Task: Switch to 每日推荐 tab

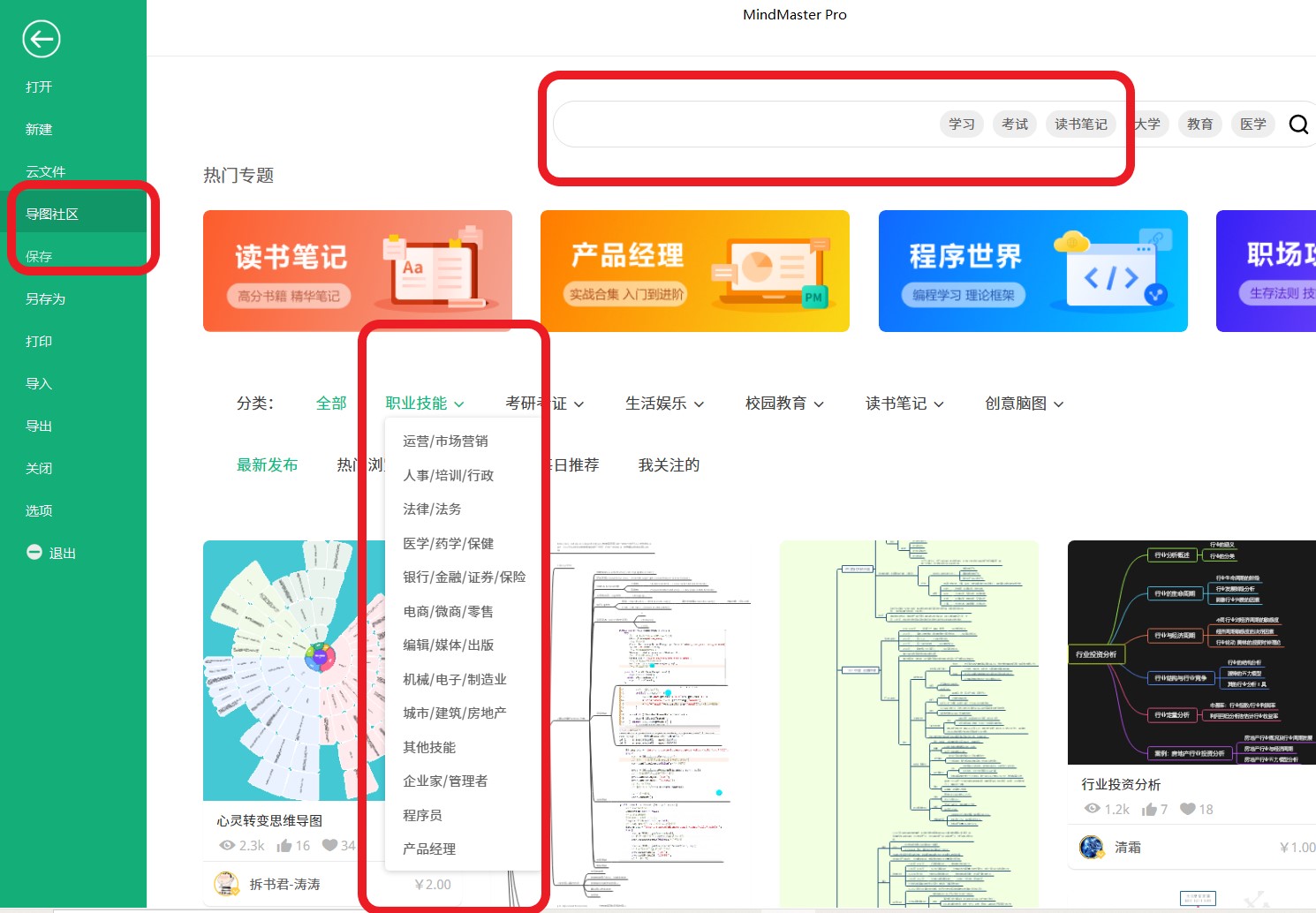Action: tap(569, 464)
